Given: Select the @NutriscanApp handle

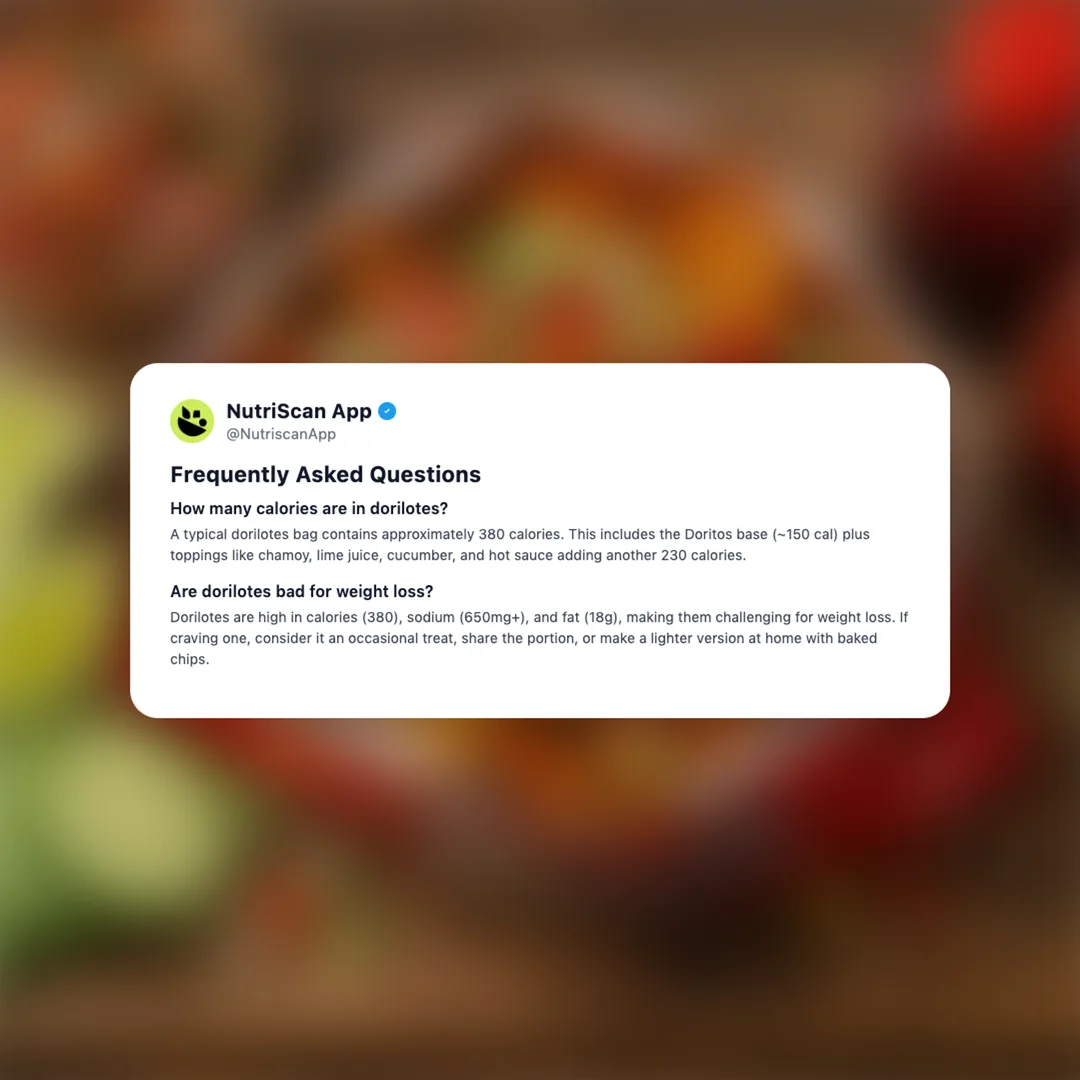Looking at the screenshot, I should pos(281,434).
